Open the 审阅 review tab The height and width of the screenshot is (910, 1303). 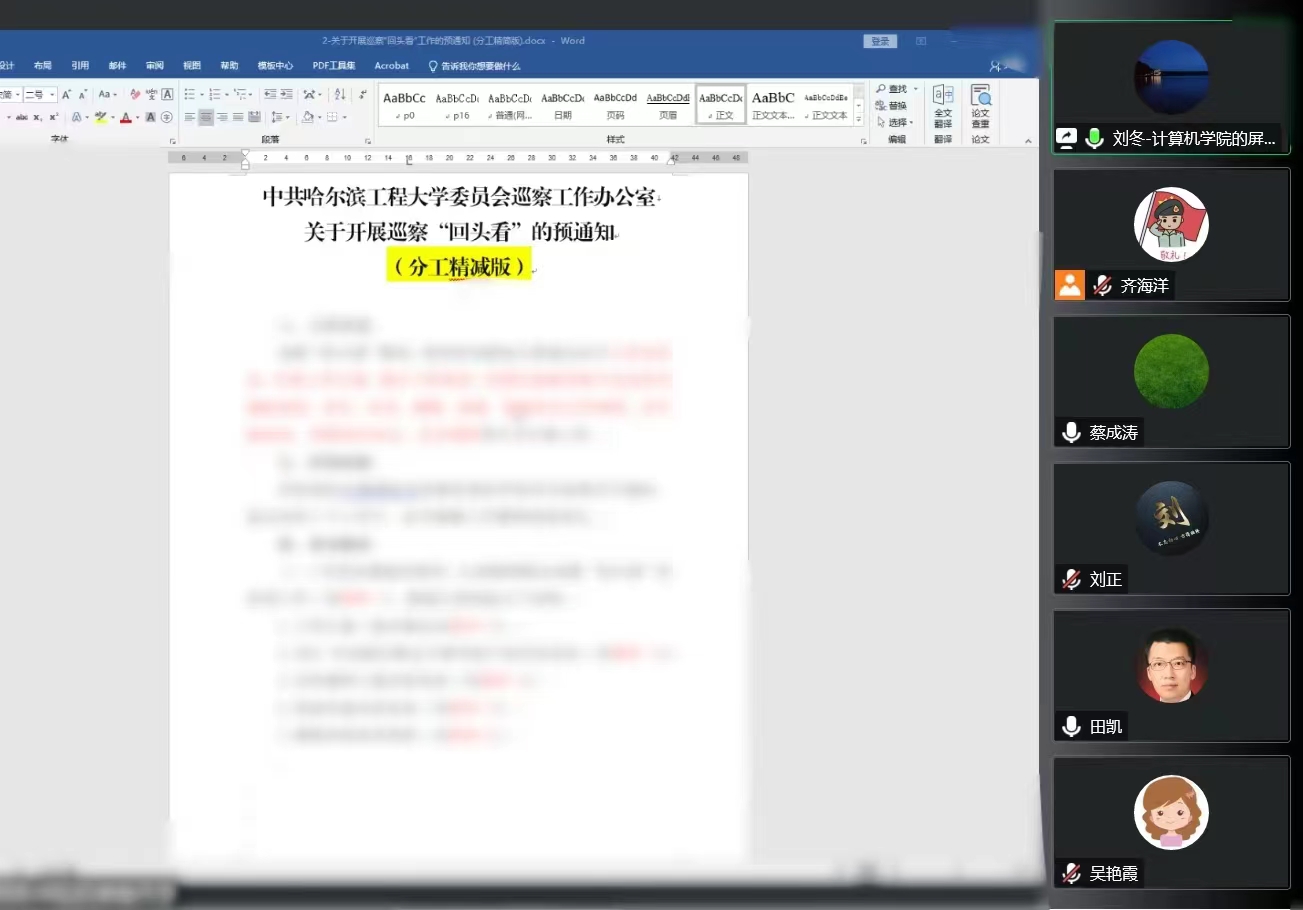(x=154, y=66)
